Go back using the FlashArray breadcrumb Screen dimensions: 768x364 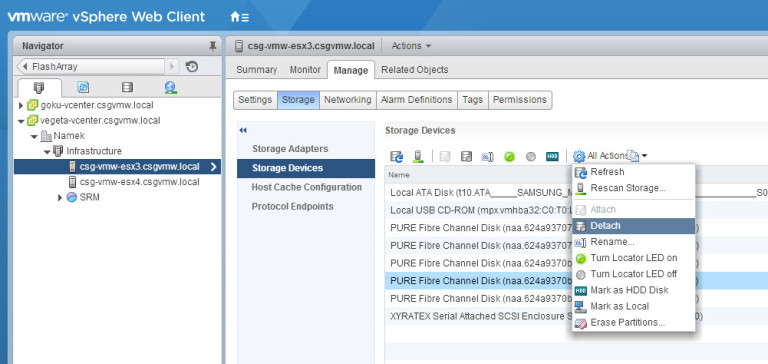tap(90, 67)
